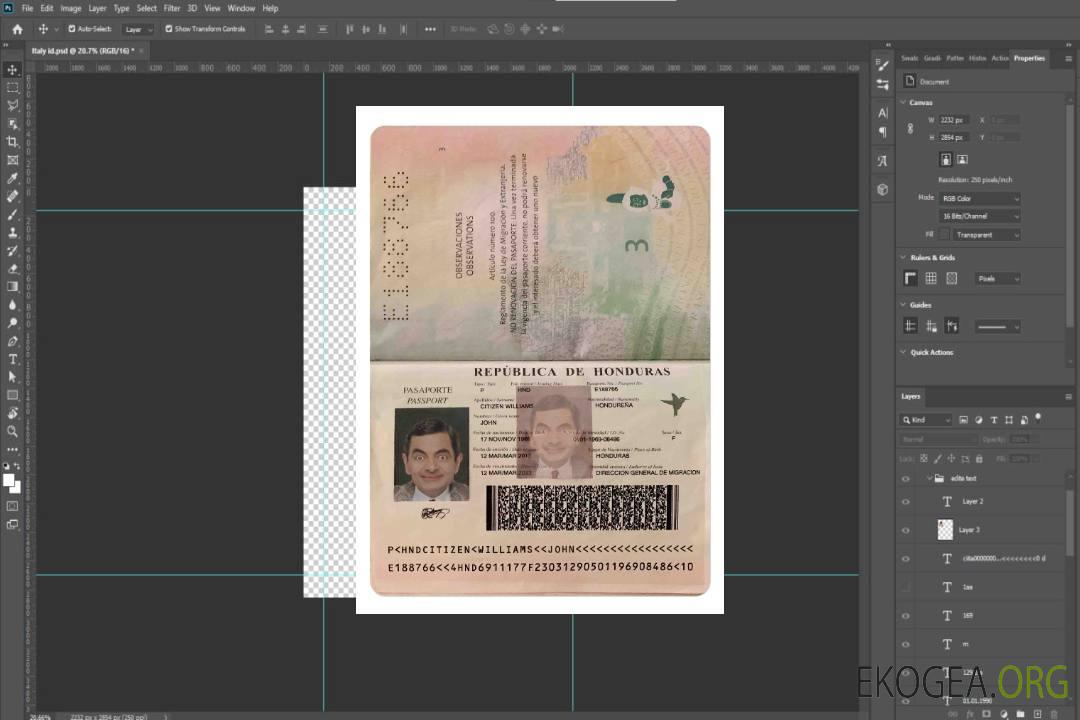Select the Object Selection tool
The width and height of the screenshot is (1080, 720).
pyautogui.click(x=12, y=124)
